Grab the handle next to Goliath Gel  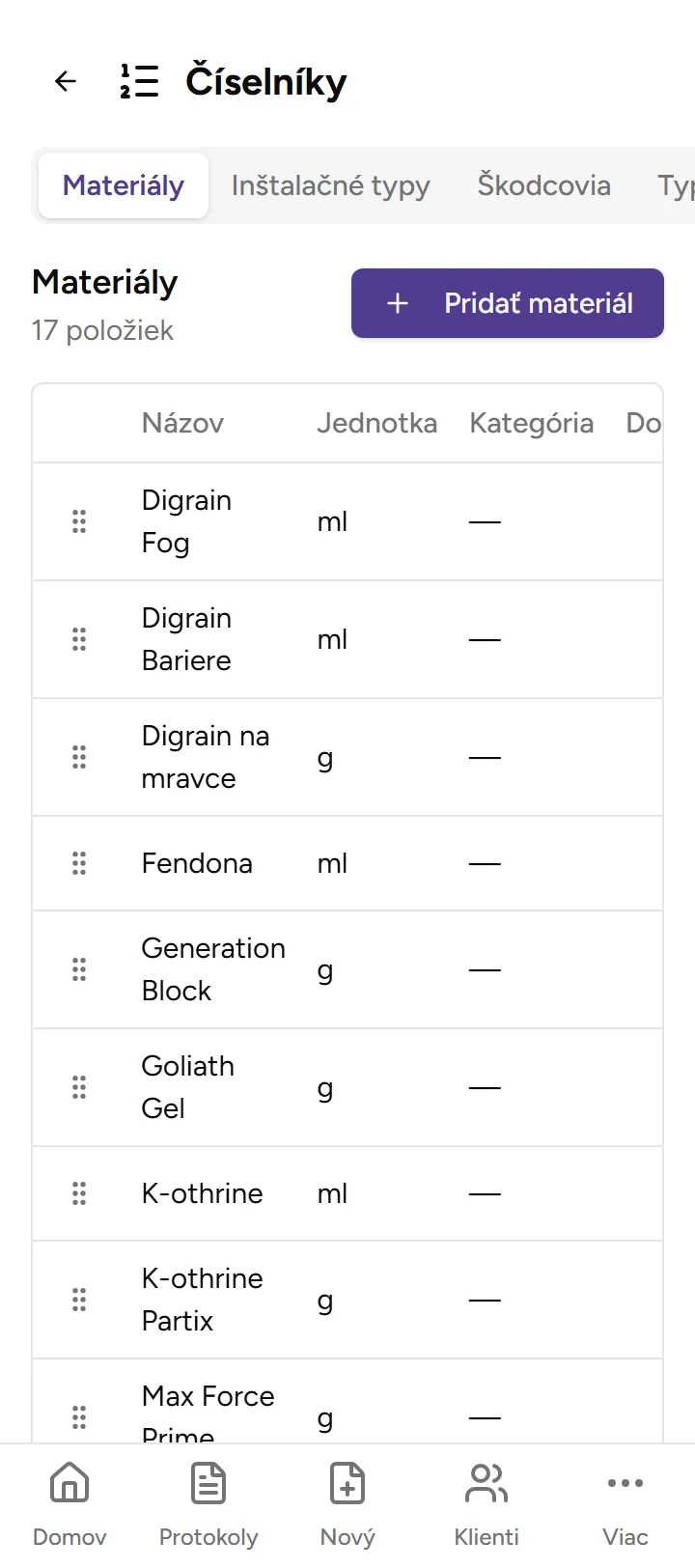click(79, 1087)
